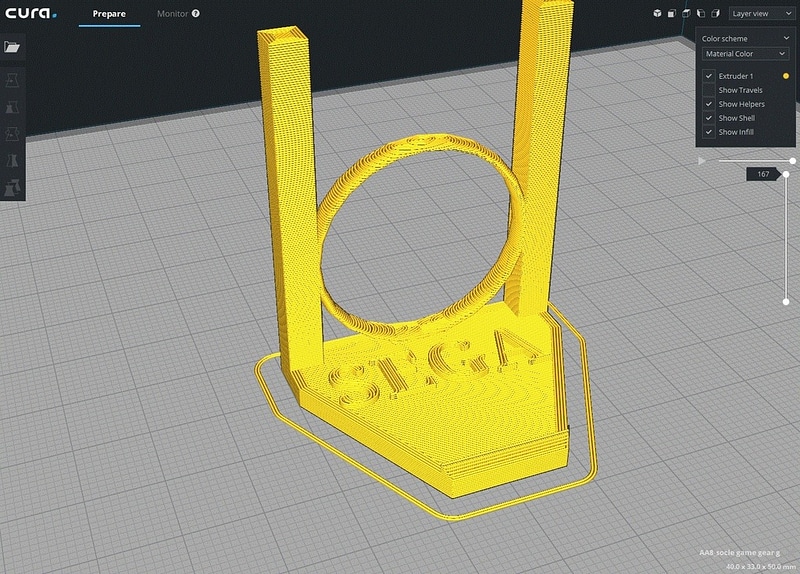
Task: Select the Per Model Settings tool
Action: [x=12, y=188]
